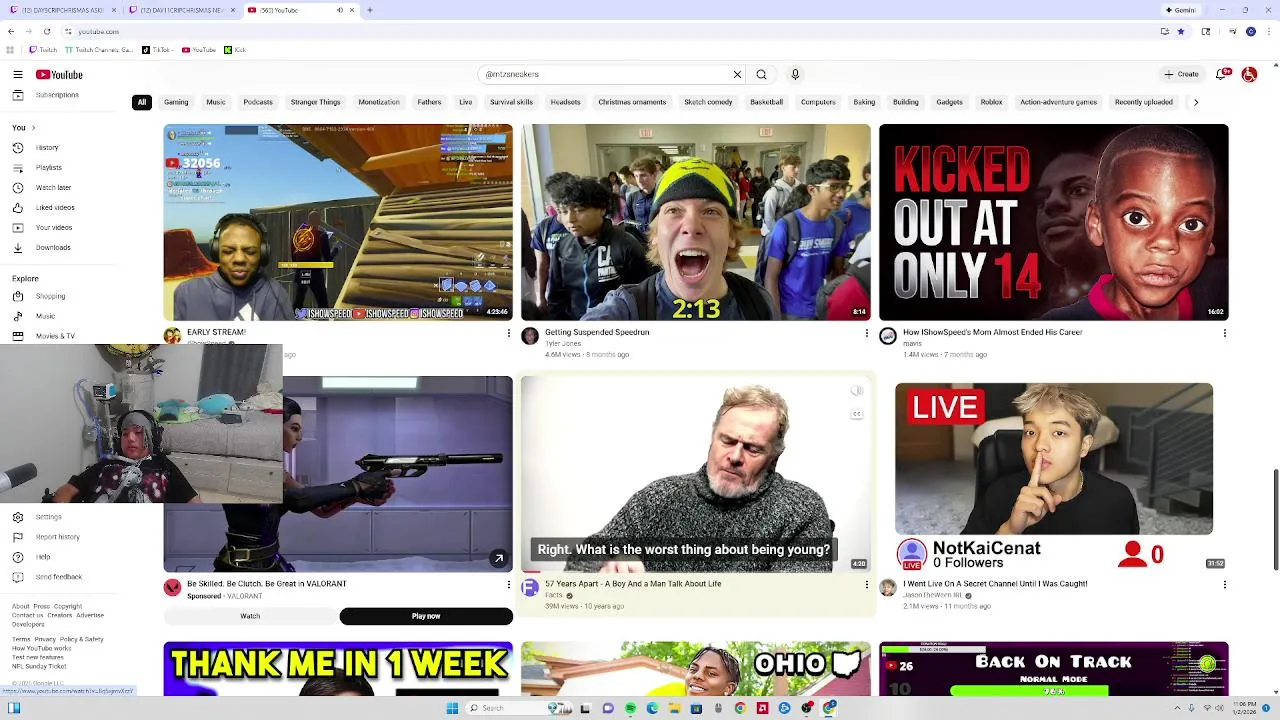The height and width of the screenshot is (720, 1280).
Task: Start voice search with the microphone
Action: [x=795, y=74]
